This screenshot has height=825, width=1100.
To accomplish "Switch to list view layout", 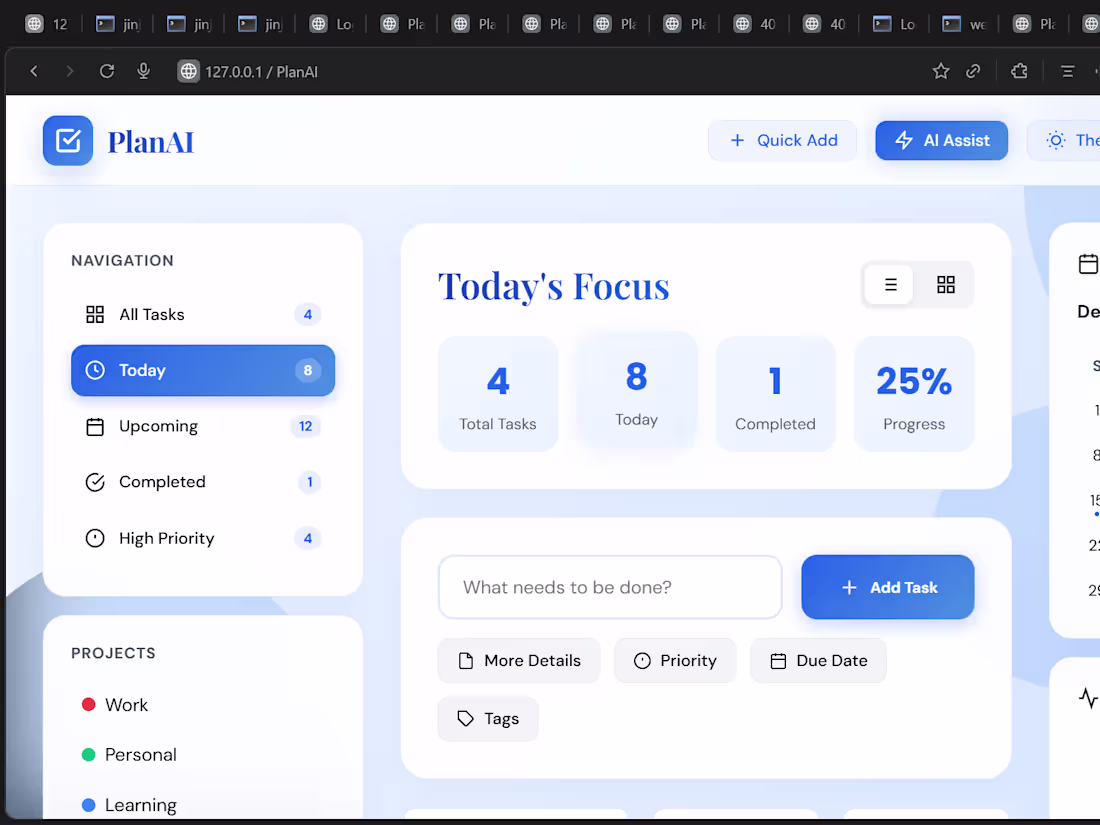I will 890,285.
